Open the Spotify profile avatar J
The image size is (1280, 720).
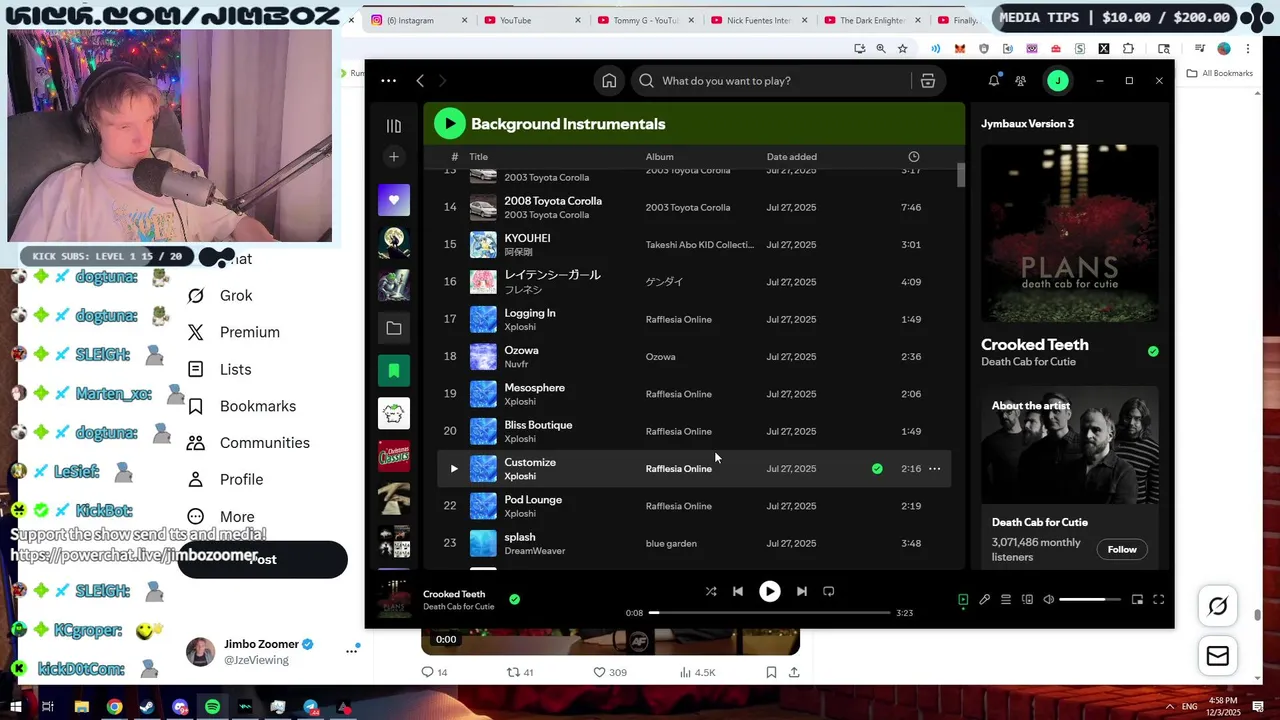coord(1058,81)
